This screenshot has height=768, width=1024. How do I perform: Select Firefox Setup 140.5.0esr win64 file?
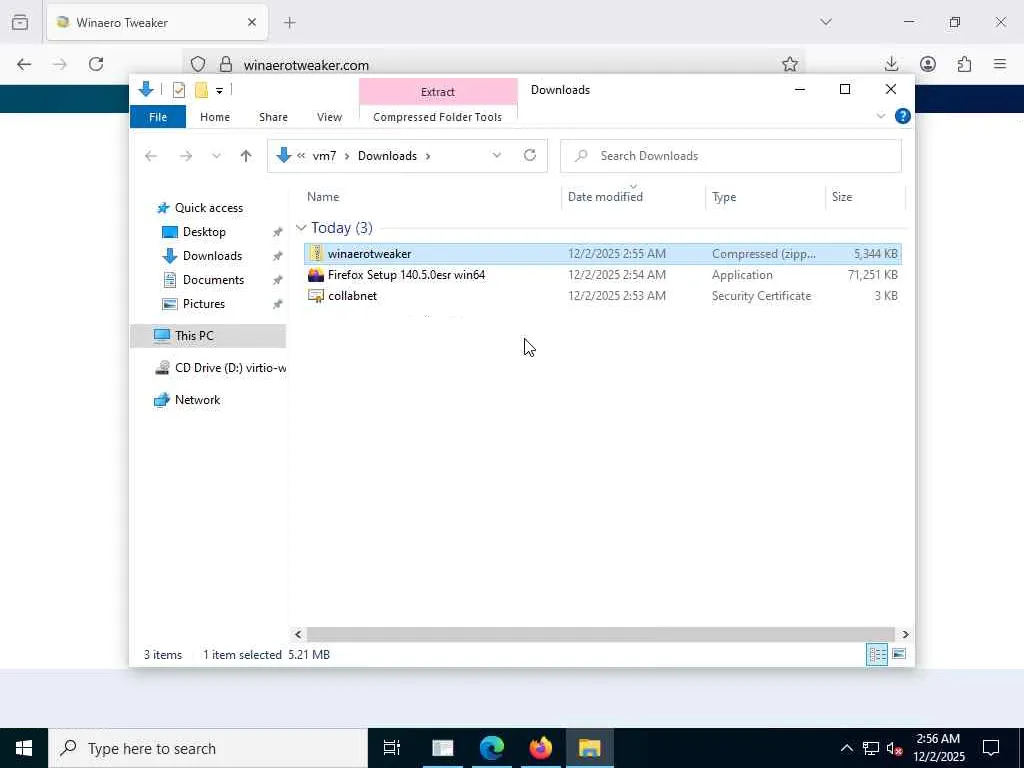coord(603,275)
